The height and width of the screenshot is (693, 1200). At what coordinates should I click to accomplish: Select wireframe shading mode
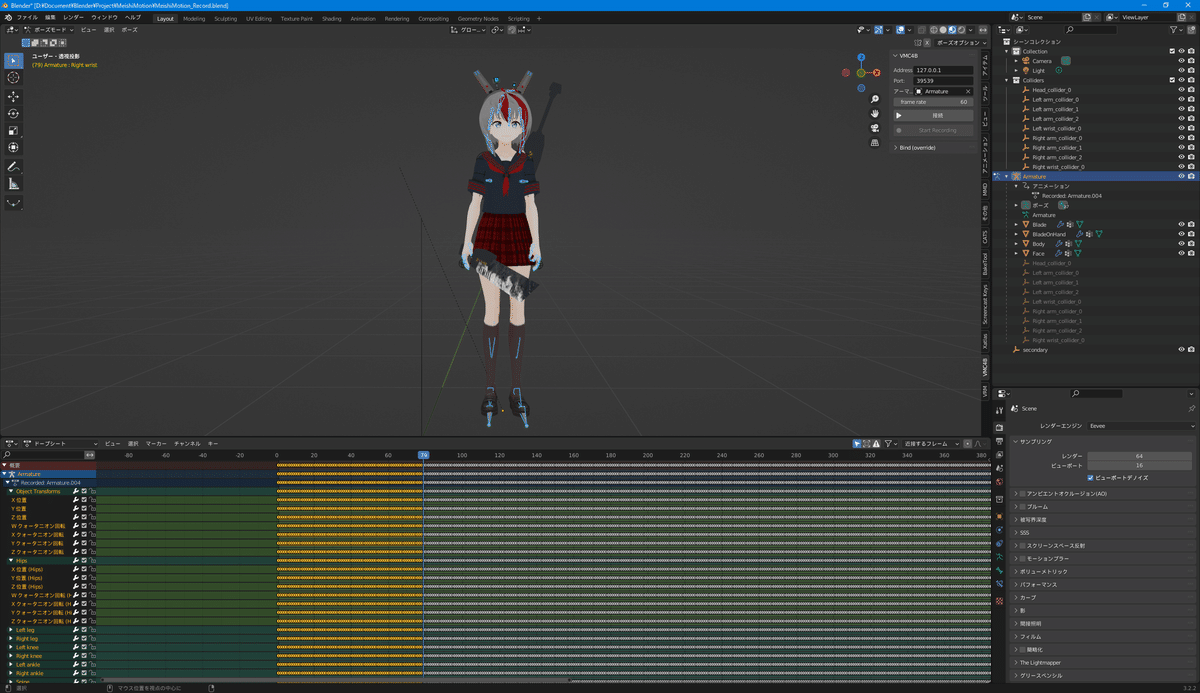point(933,30)
